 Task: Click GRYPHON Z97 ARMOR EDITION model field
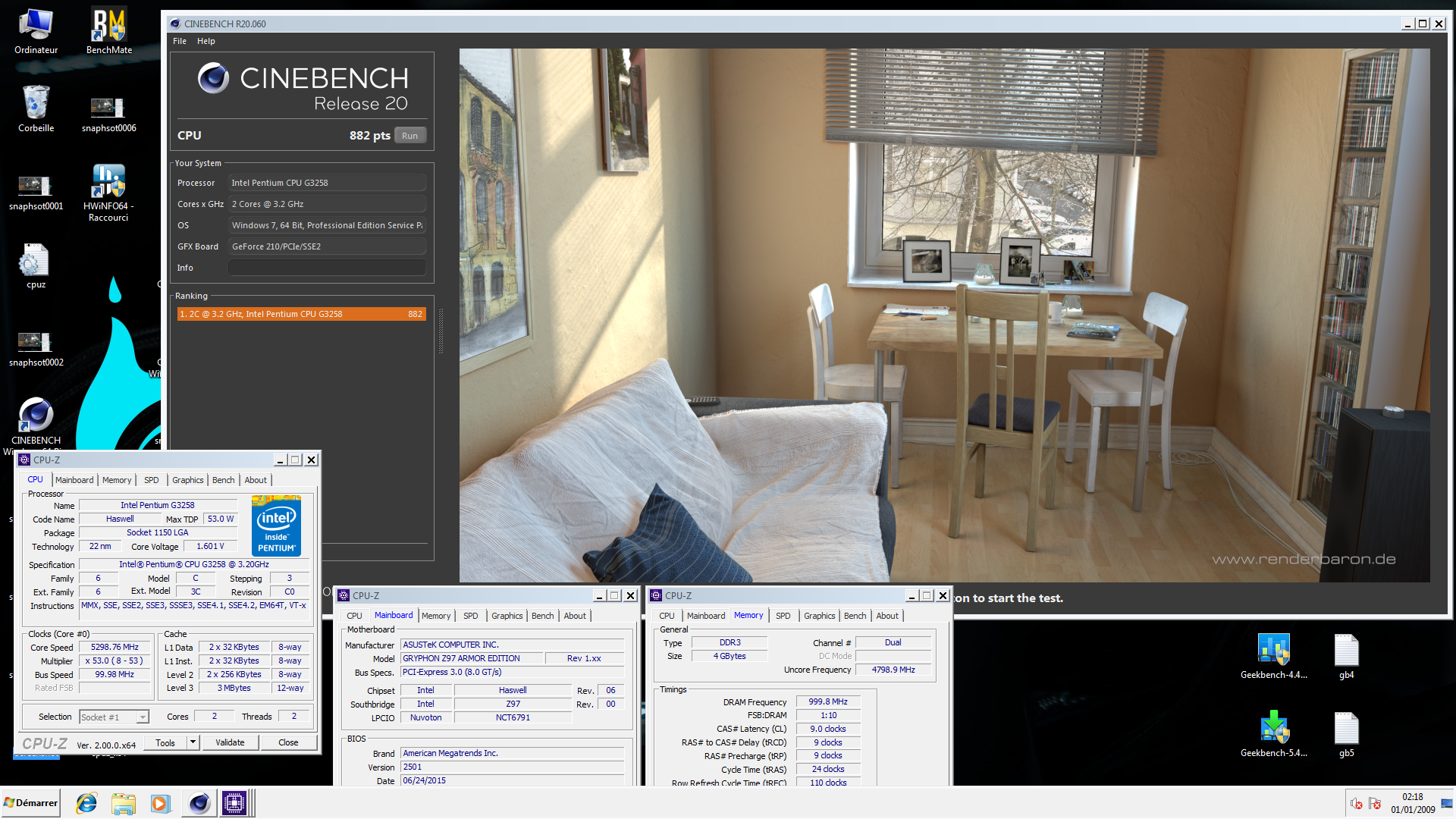tap(472, 658)
